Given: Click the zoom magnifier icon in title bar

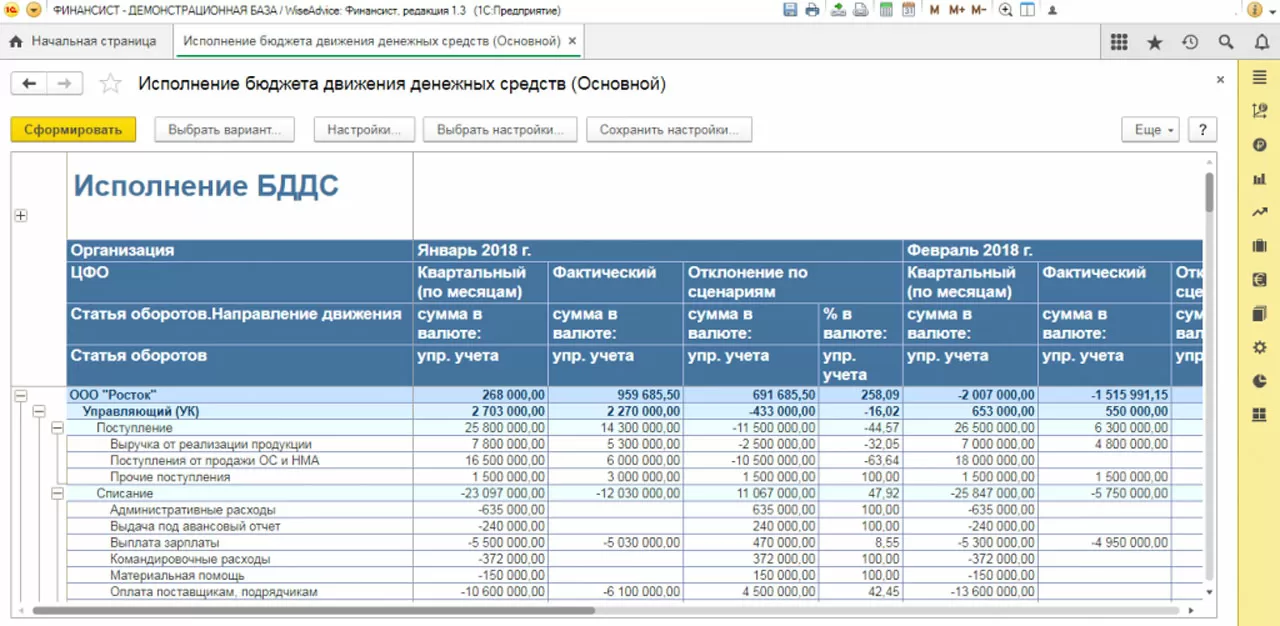Looking at the screenshot, I should click(x=1005, y=10).
